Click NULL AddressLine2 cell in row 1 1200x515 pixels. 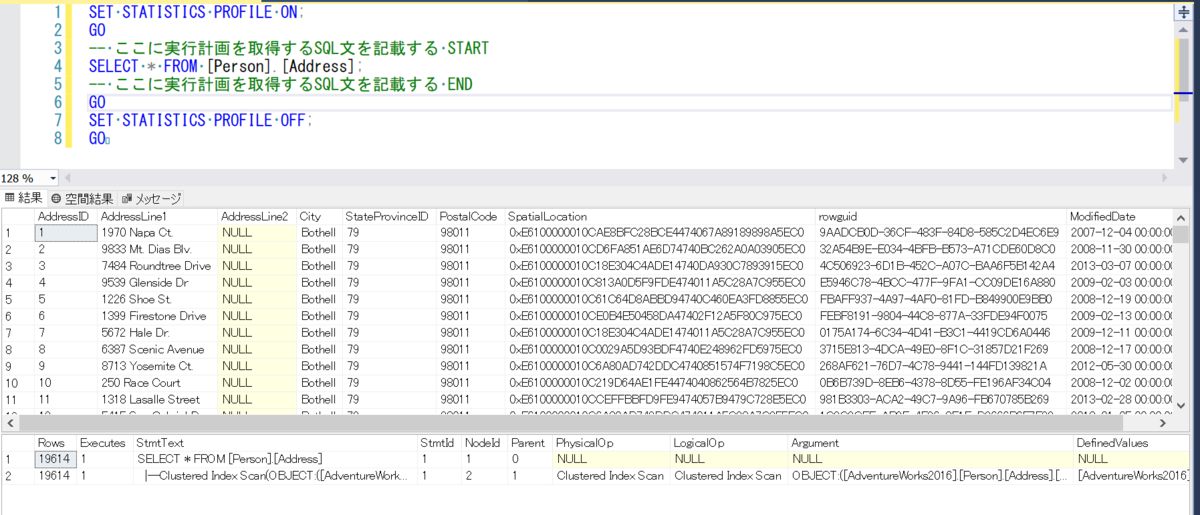pyautogui.click(x=257, y=232)
